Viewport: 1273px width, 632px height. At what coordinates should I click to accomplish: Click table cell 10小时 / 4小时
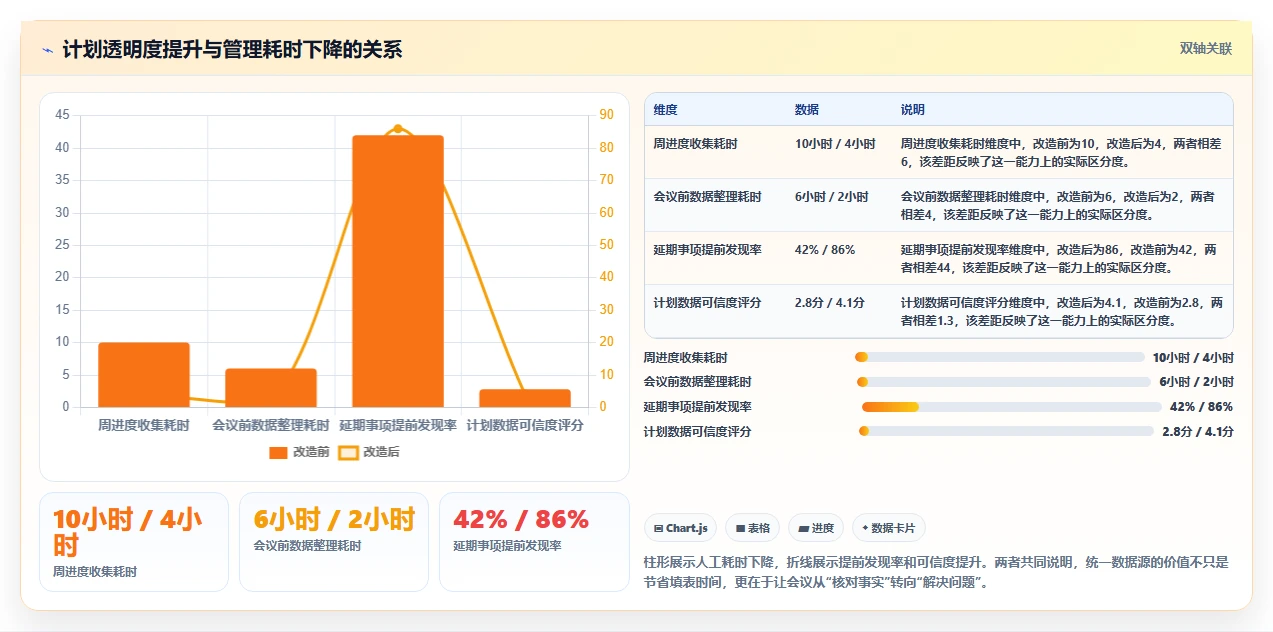click(x=835, y=144)
